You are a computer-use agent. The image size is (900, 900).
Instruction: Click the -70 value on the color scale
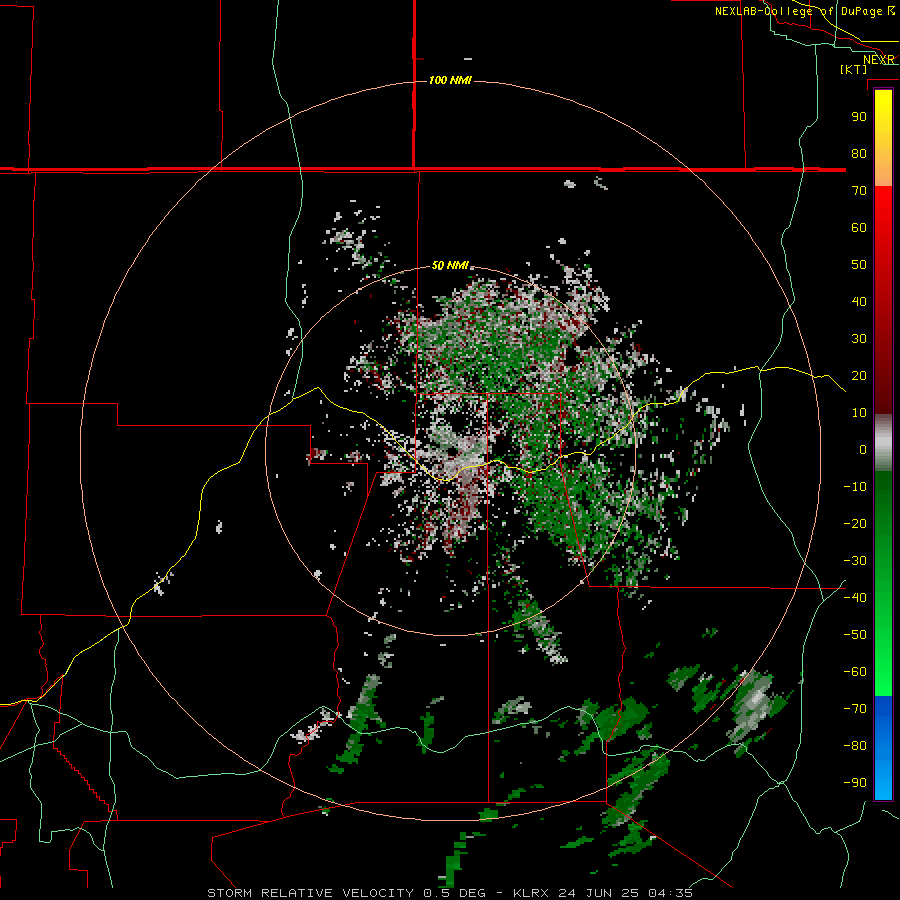coord(855,709)
